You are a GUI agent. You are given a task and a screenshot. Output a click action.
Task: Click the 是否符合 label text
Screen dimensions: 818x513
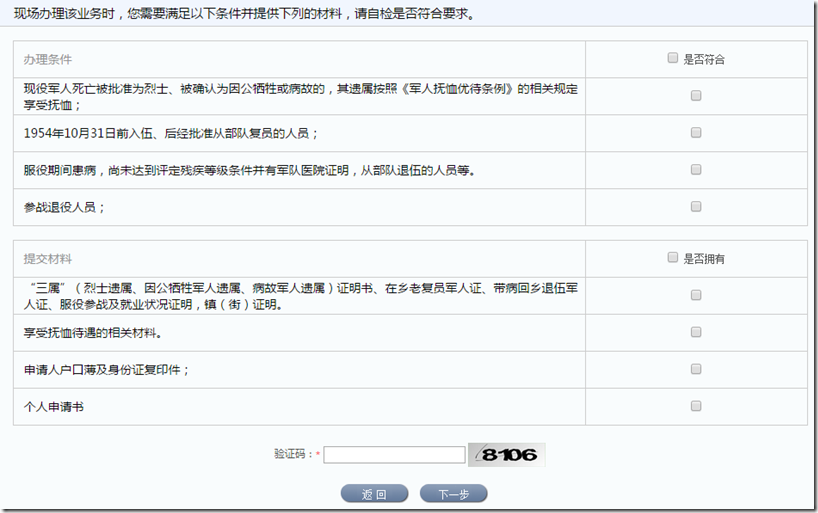pyautogui.click(x=704, y=59)
